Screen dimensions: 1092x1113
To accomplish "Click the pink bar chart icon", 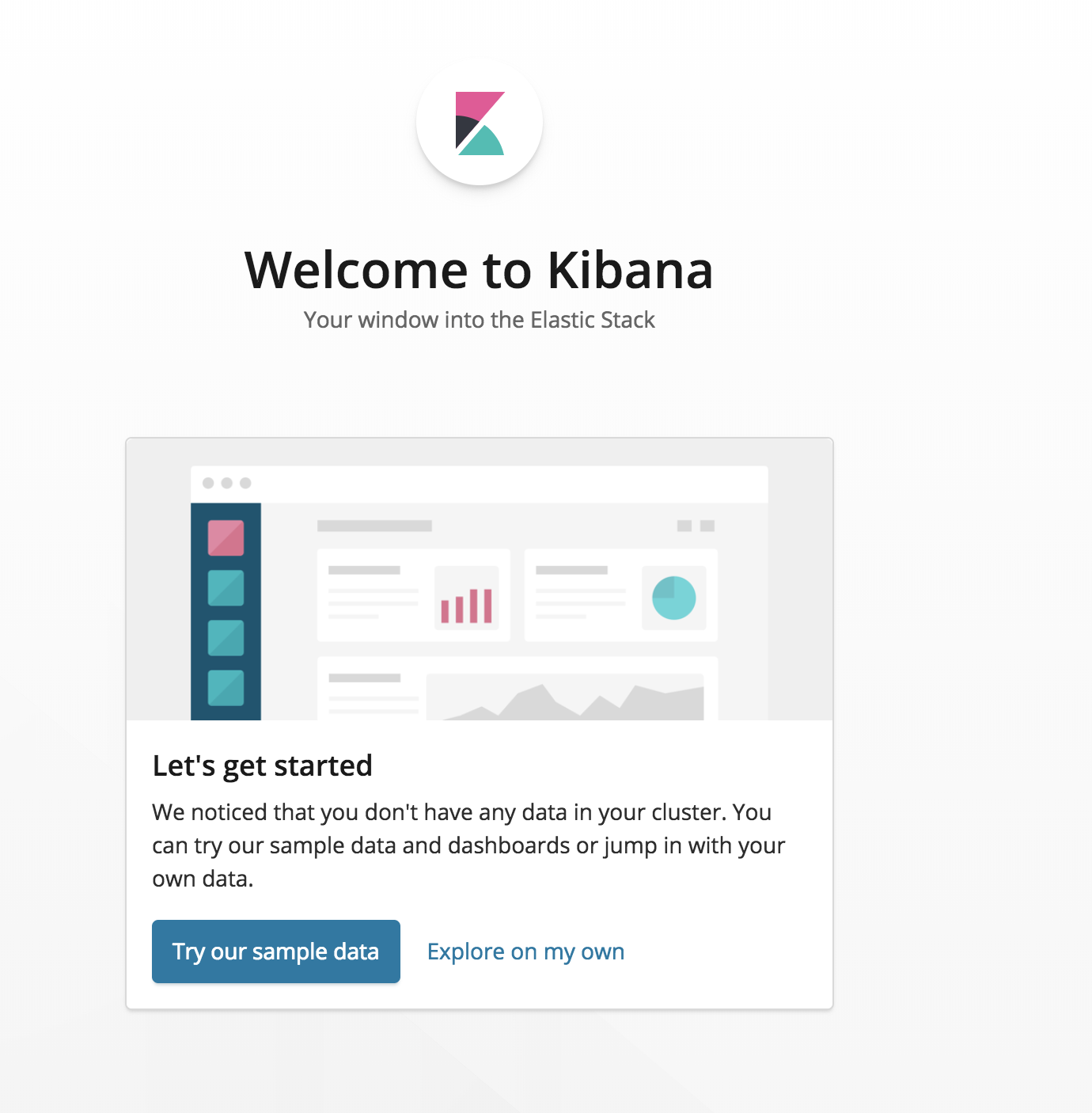I will click(467, 606).
